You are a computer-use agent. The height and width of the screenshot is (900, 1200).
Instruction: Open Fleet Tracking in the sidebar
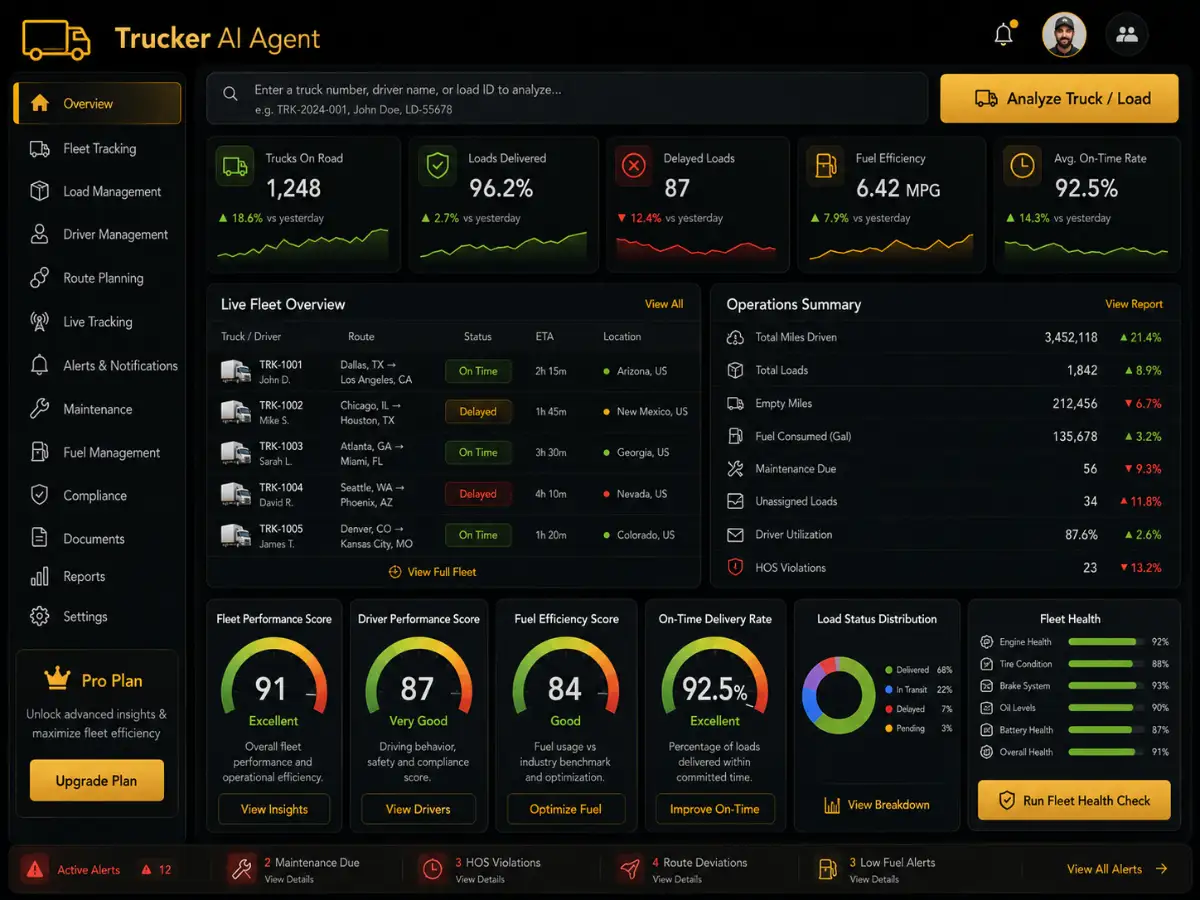click(x=97, y=148)
